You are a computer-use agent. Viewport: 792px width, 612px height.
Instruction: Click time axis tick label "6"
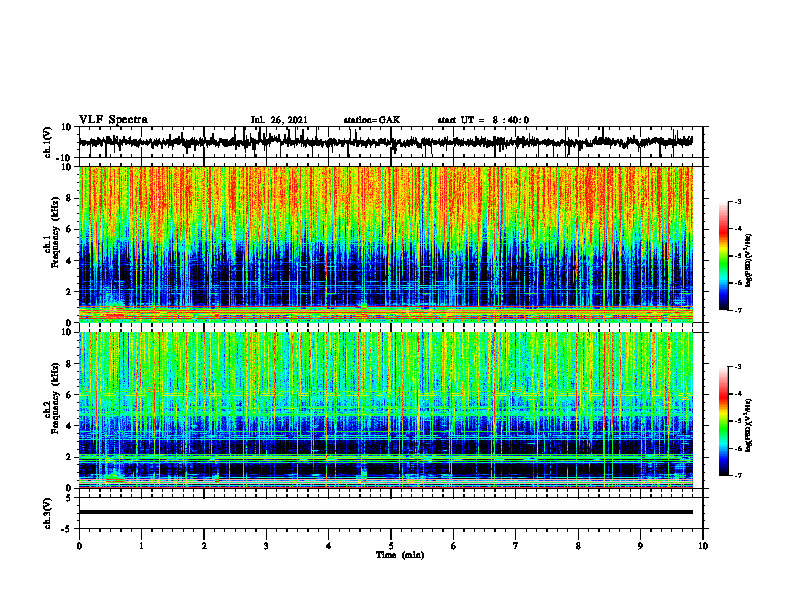point(454,546)
